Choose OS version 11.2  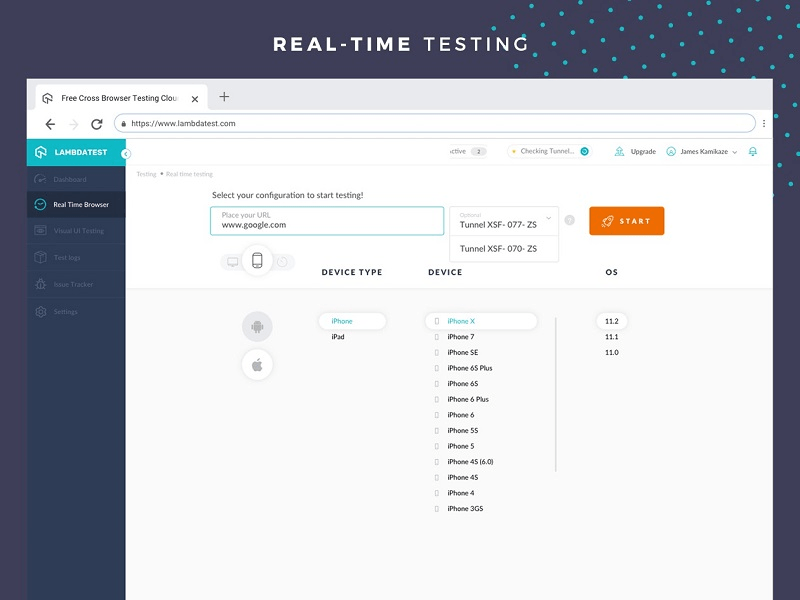point(612,321)
